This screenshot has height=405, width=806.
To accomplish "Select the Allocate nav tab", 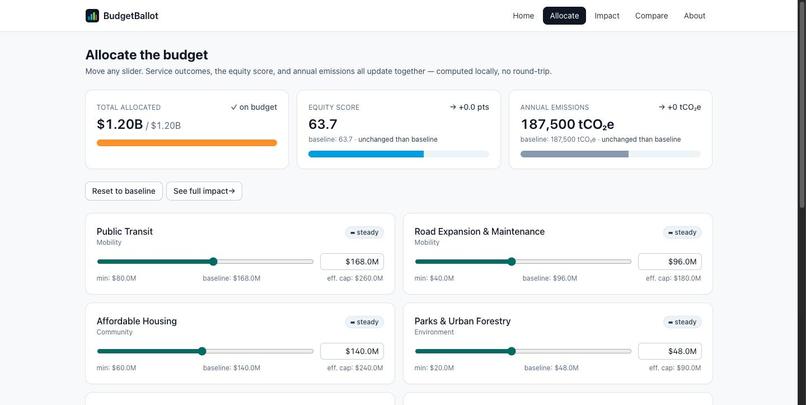I will 564,16.
